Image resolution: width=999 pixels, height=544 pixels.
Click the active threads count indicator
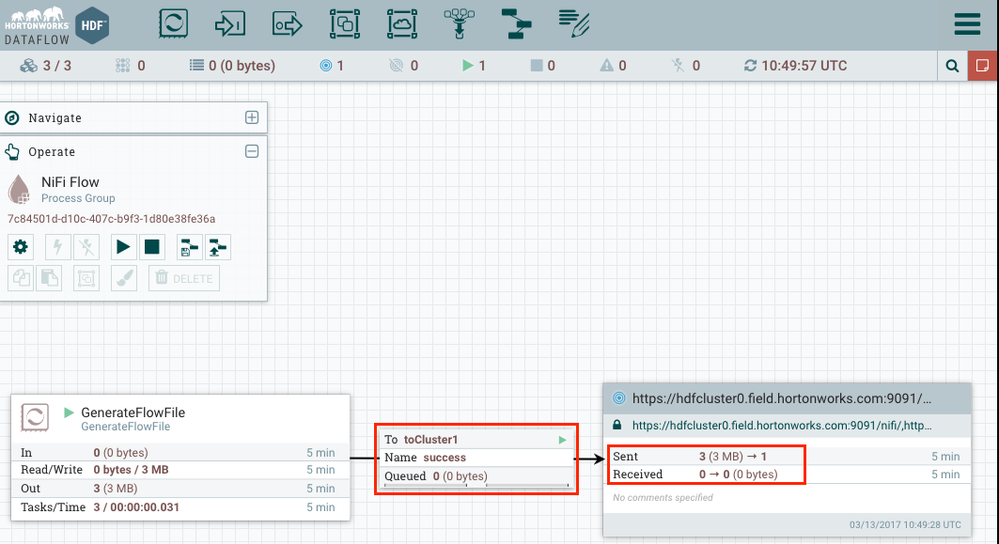tap(131, 66)
